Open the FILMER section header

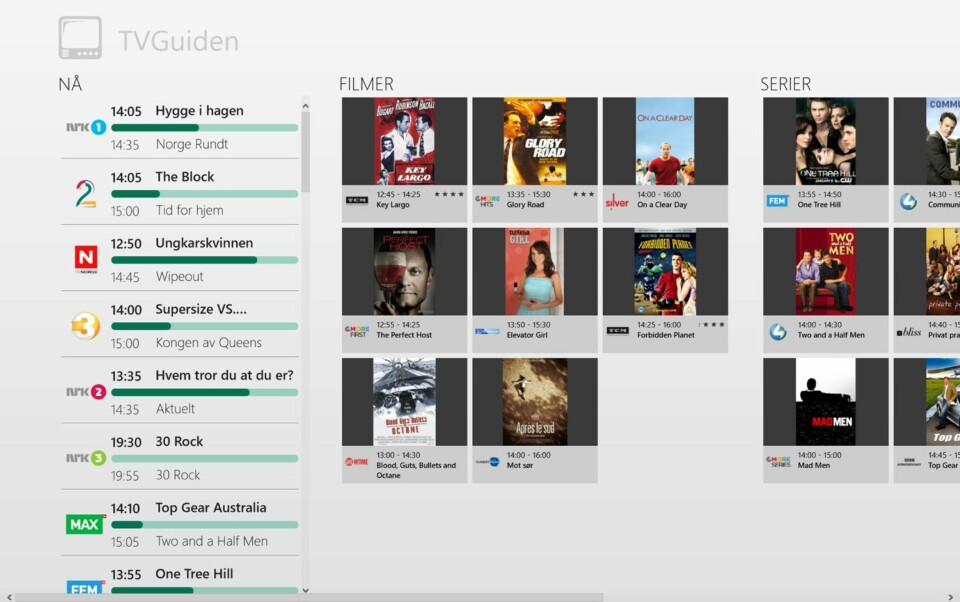[x=366, y=85]
